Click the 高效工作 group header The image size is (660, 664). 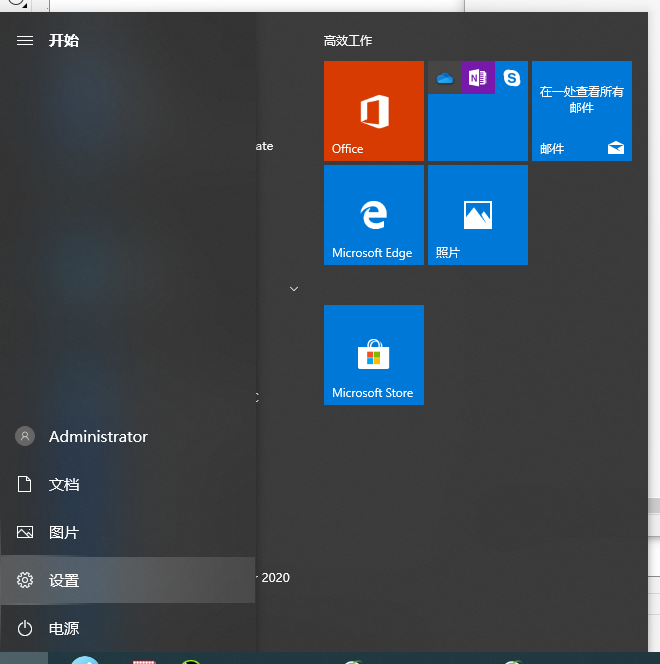[348, 41]
